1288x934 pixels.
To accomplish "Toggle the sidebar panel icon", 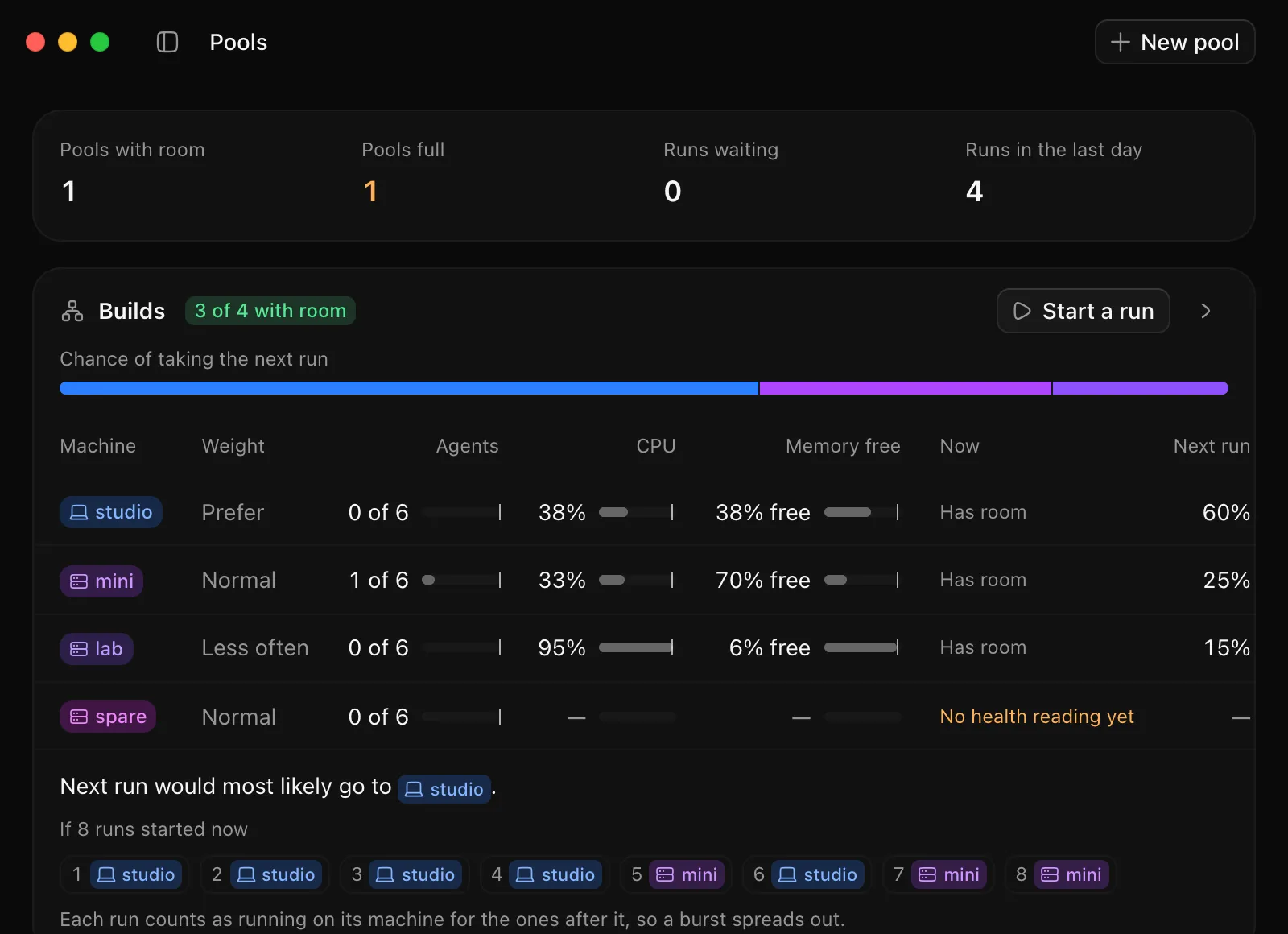I will point(167,42).
